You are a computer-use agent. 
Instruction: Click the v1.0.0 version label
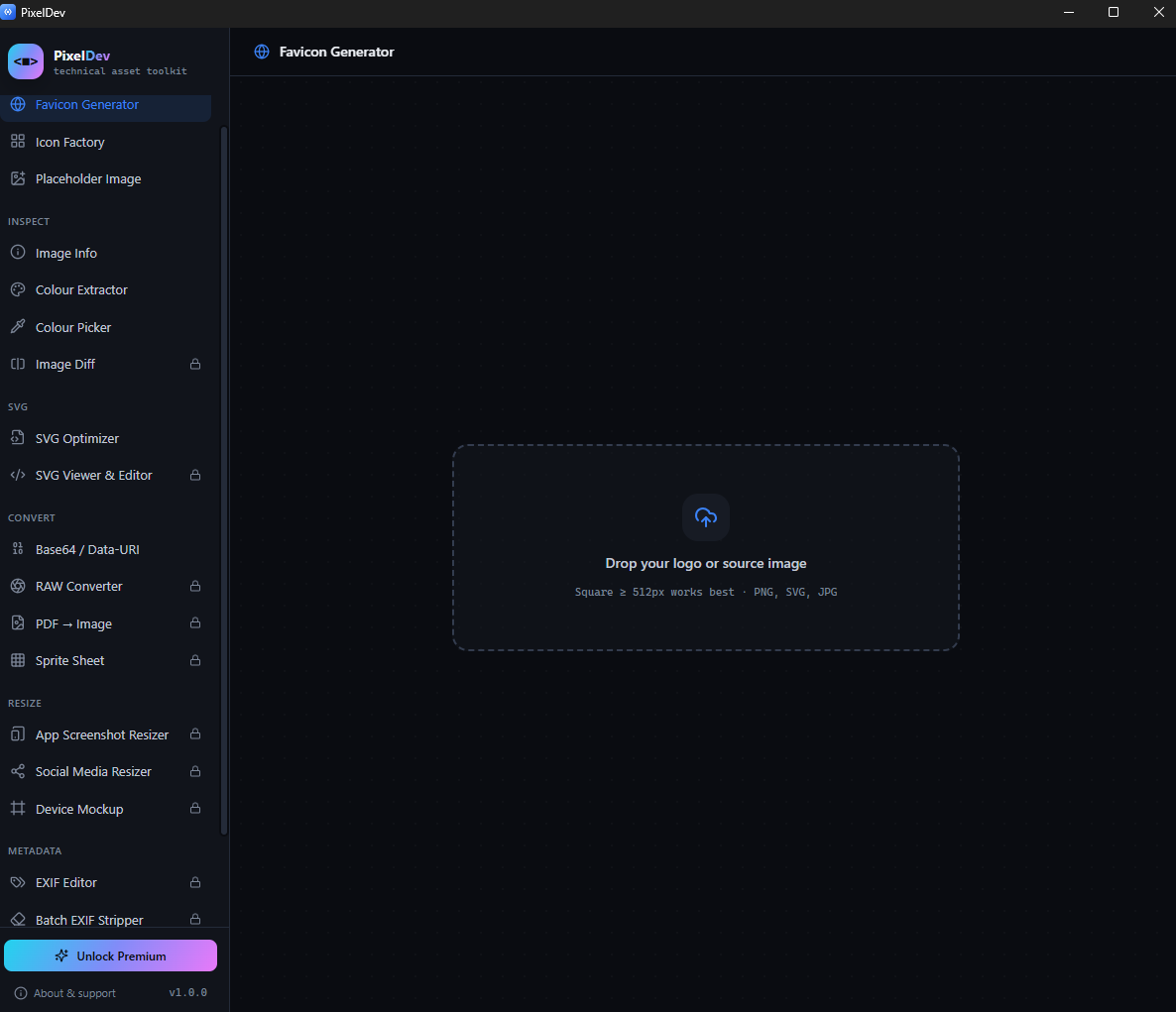pyautogui.click(x=187, y=992)
